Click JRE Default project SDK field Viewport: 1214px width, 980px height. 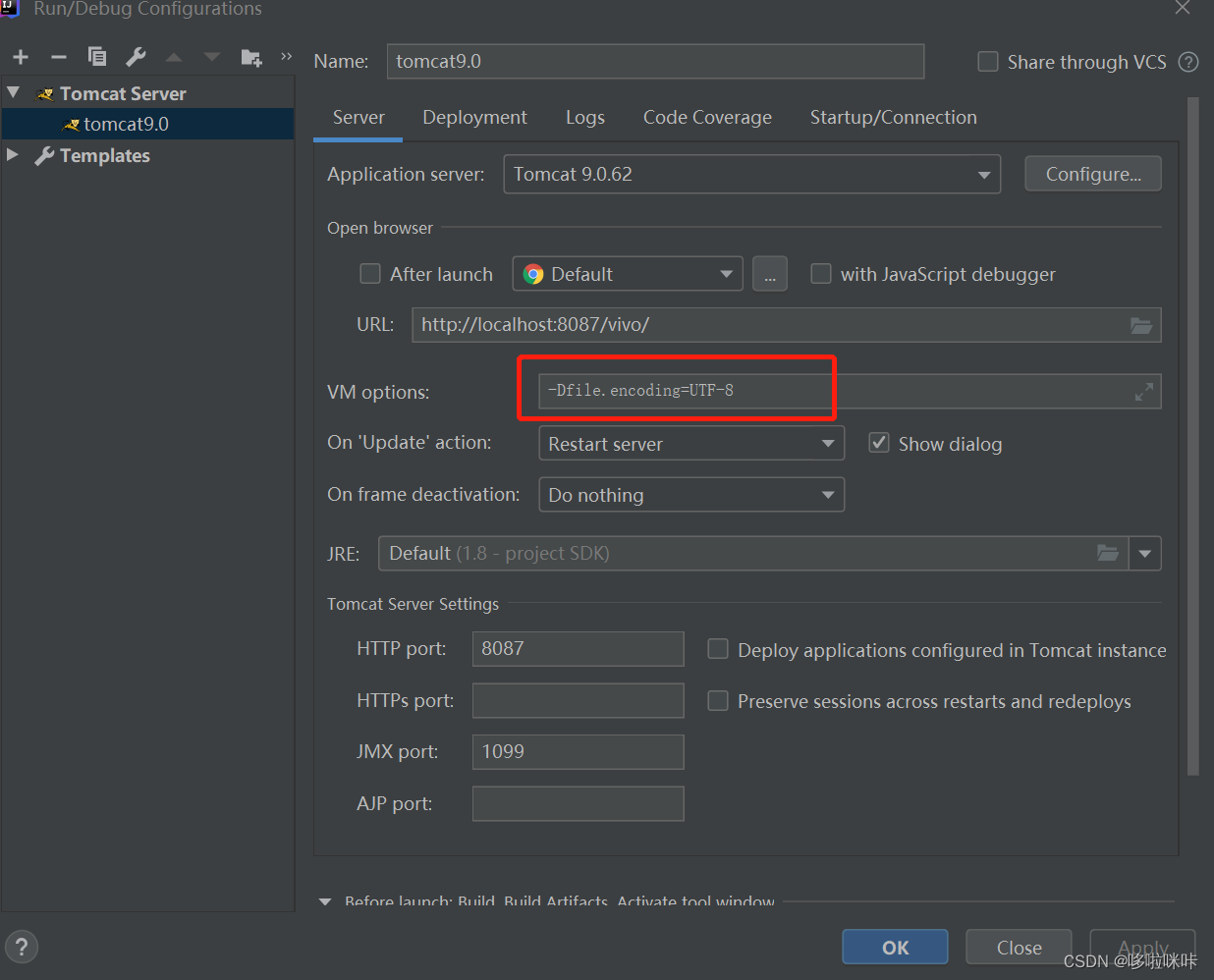click(x=753, y=554)
